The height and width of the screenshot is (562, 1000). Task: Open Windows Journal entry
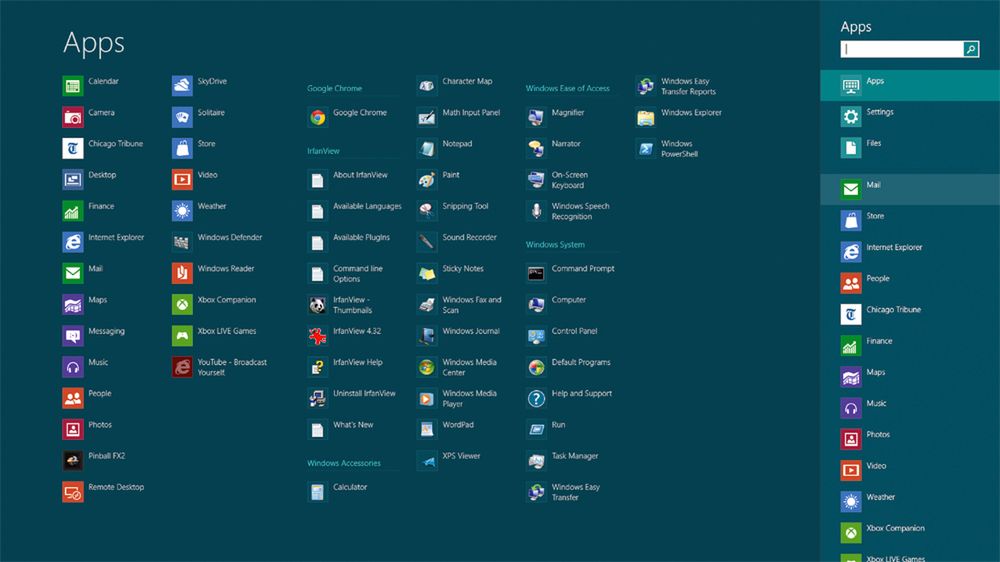point(459,336)
